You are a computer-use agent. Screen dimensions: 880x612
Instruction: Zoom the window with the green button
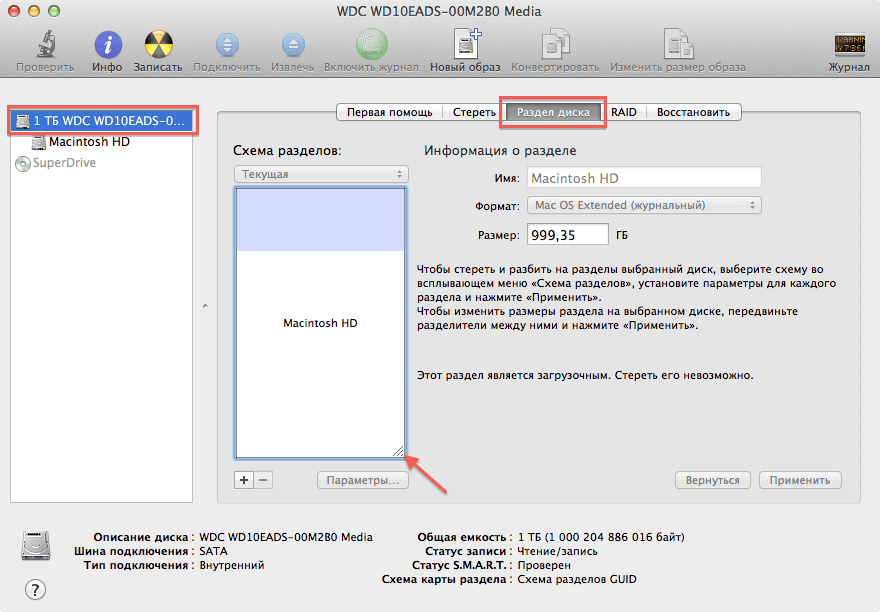54,11
